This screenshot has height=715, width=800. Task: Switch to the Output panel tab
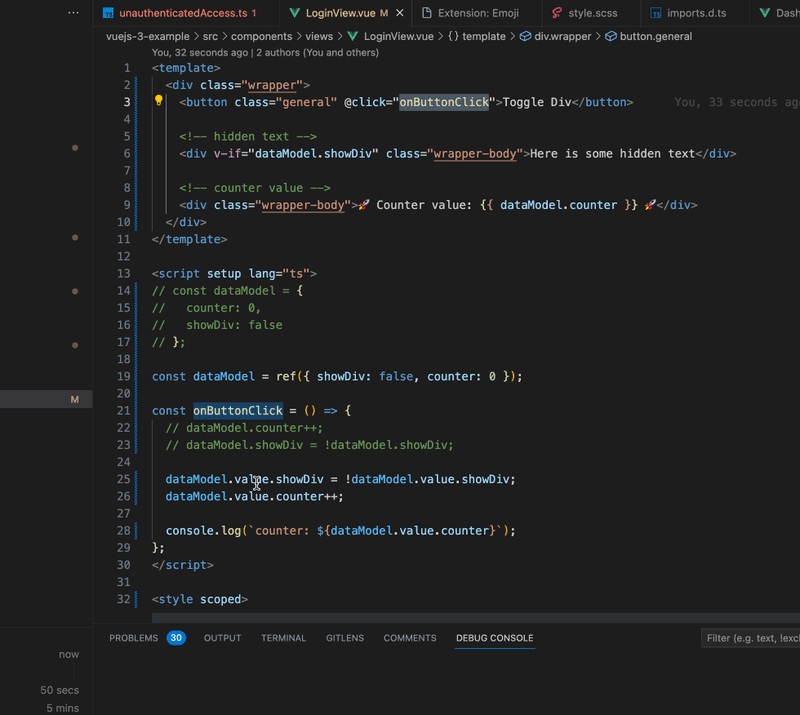[222, 638]
